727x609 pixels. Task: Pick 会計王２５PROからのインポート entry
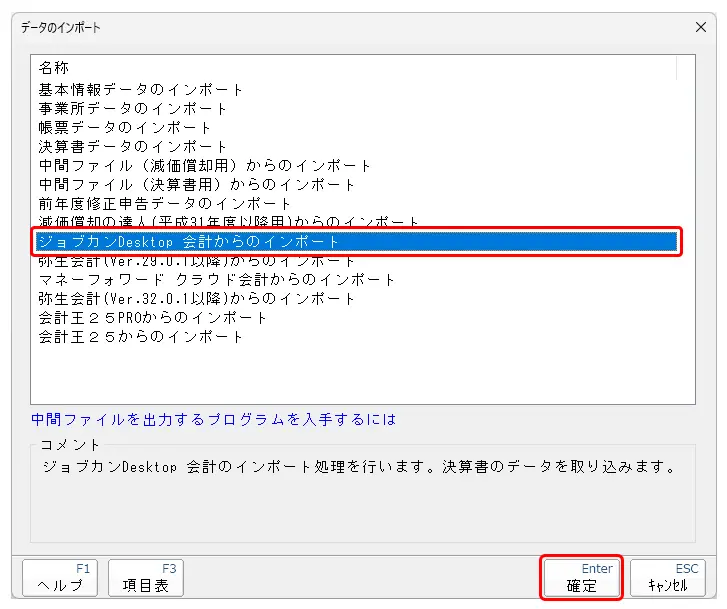(x=153, y=318)
